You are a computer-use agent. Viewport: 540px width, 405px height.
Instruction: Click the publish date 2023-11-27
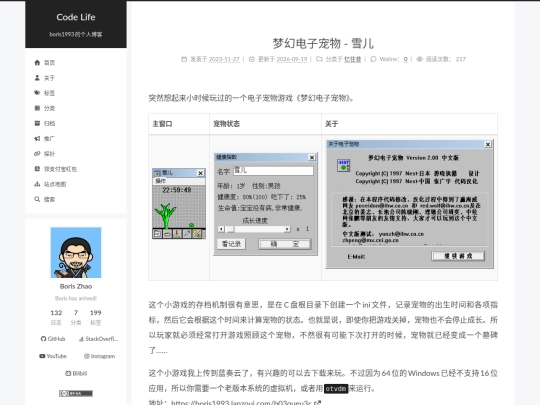point(224,59)
